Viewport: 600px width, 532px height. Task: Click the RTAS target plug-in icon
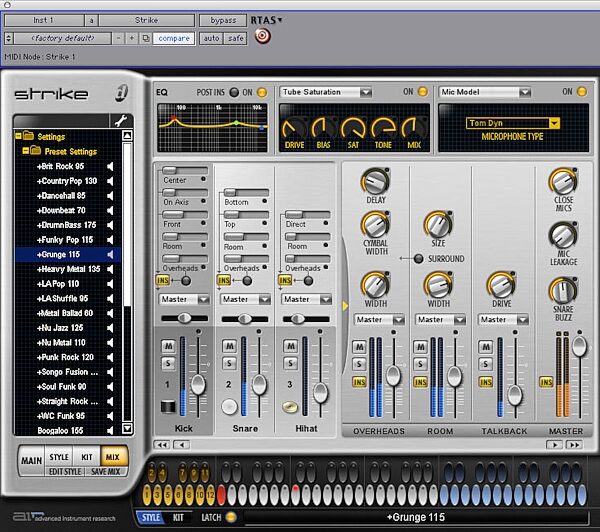262,36
